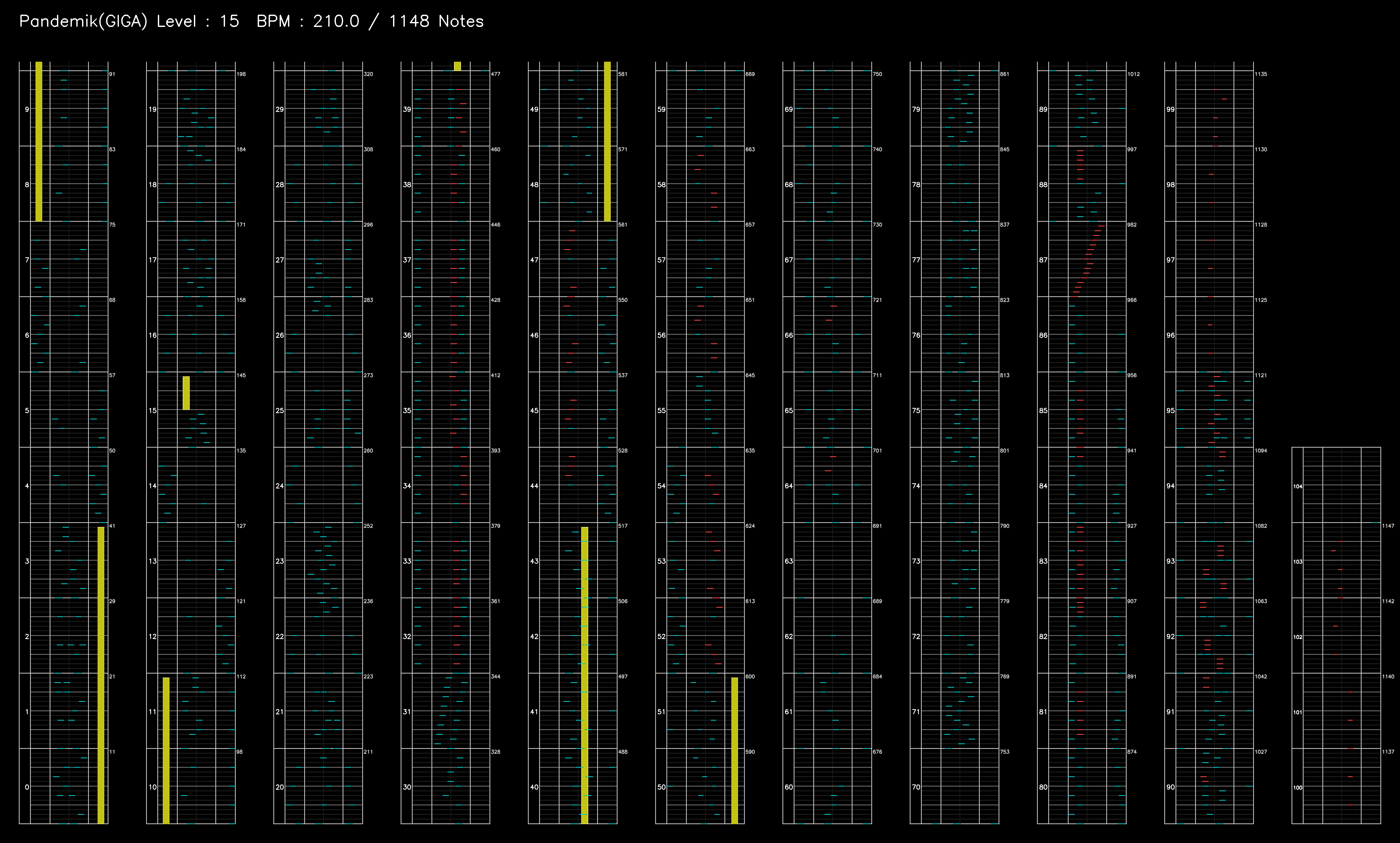The height and width of the screenshot is (843, 1400).
Task: Click the note count 1012
Action: click(1133, 75)
